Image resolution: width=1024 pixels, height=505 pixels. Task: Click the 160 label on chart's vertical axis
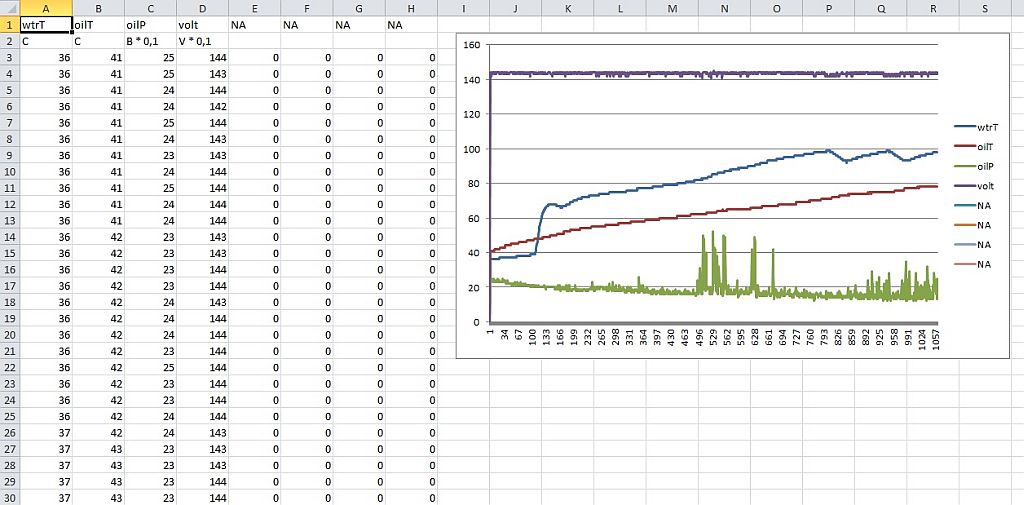[x=473, y=45]
